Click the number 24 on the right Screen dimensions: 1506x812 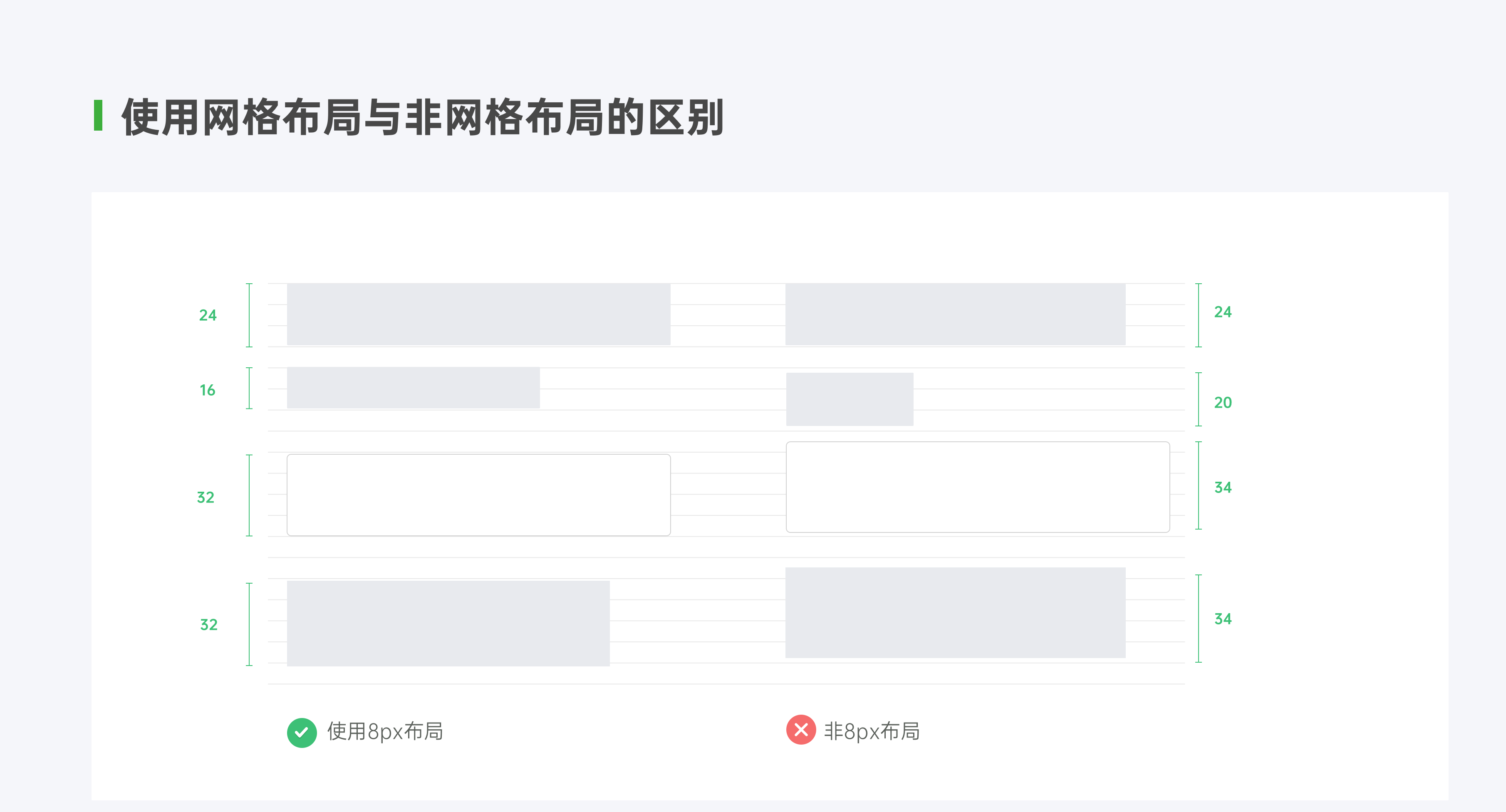tap(1222, 312)
